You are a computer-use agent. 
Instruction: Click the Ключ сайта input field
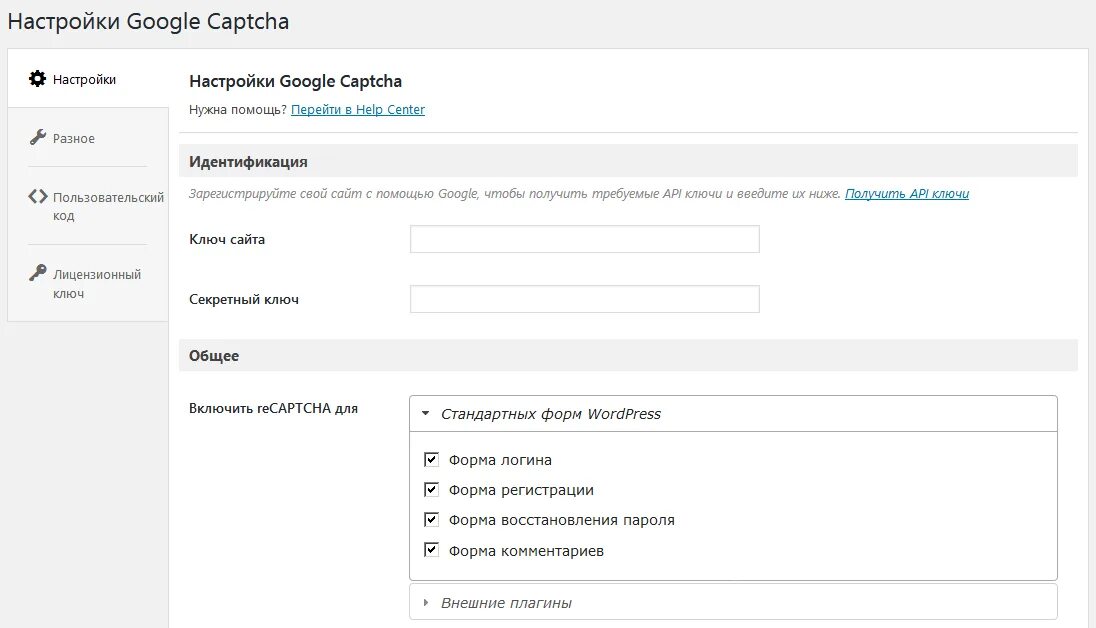coord(585,239)
